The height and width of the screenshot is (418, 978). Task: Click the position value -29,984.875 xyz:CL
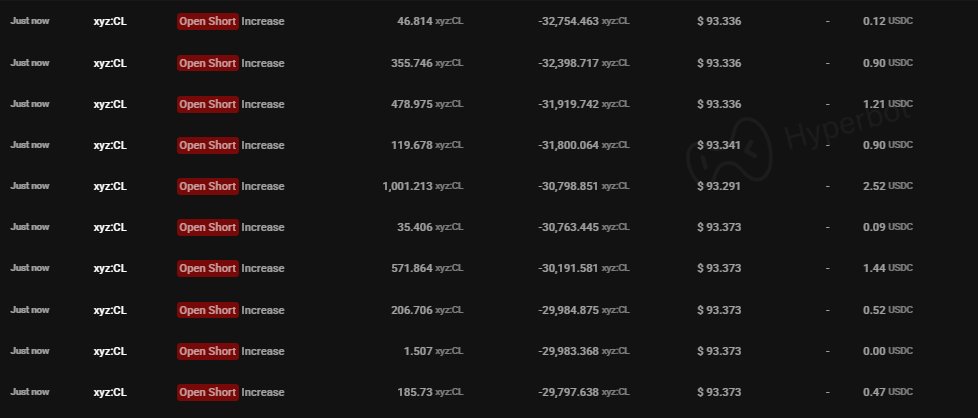[584, 310]
